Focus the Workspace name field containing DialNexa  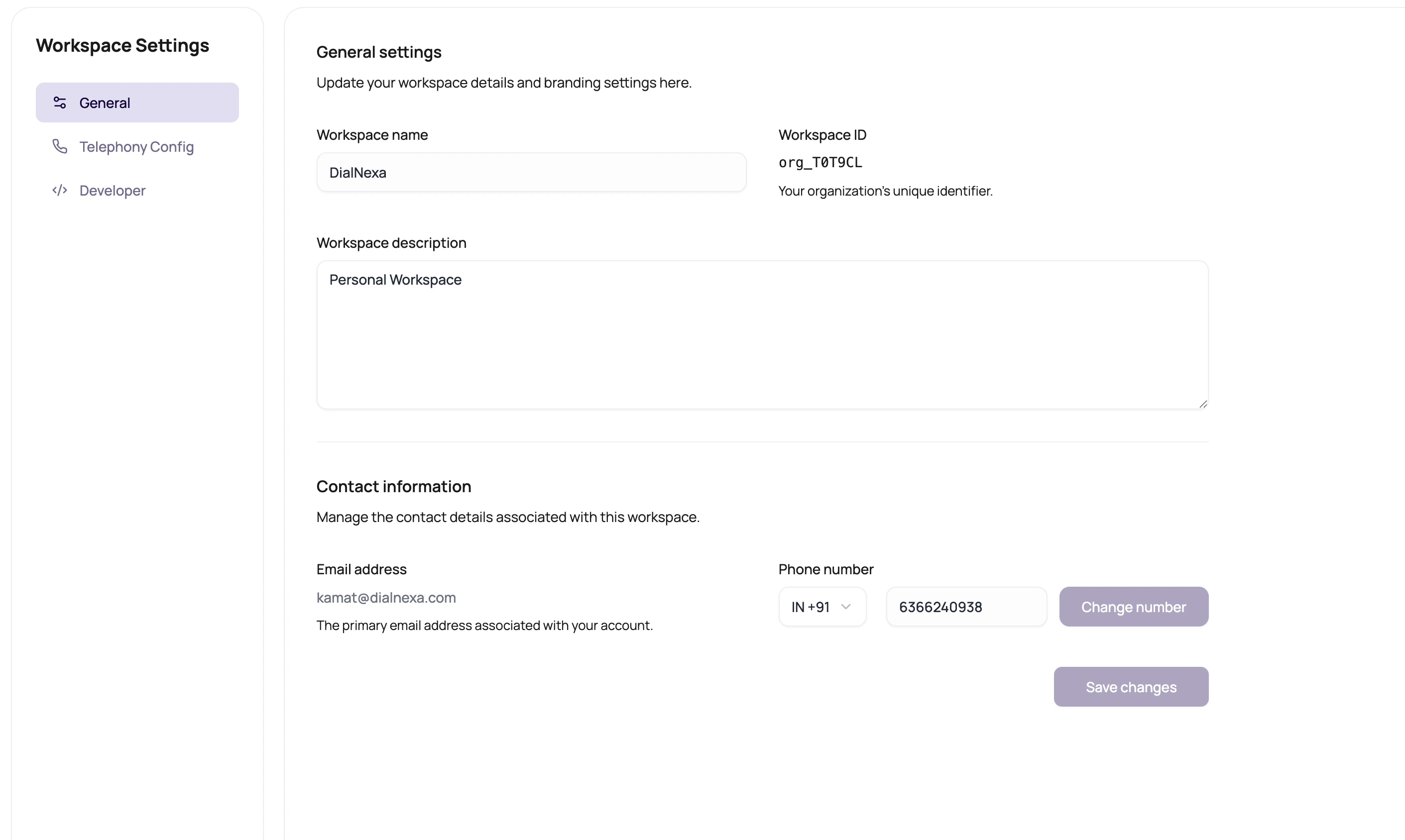tap(531, 172)
